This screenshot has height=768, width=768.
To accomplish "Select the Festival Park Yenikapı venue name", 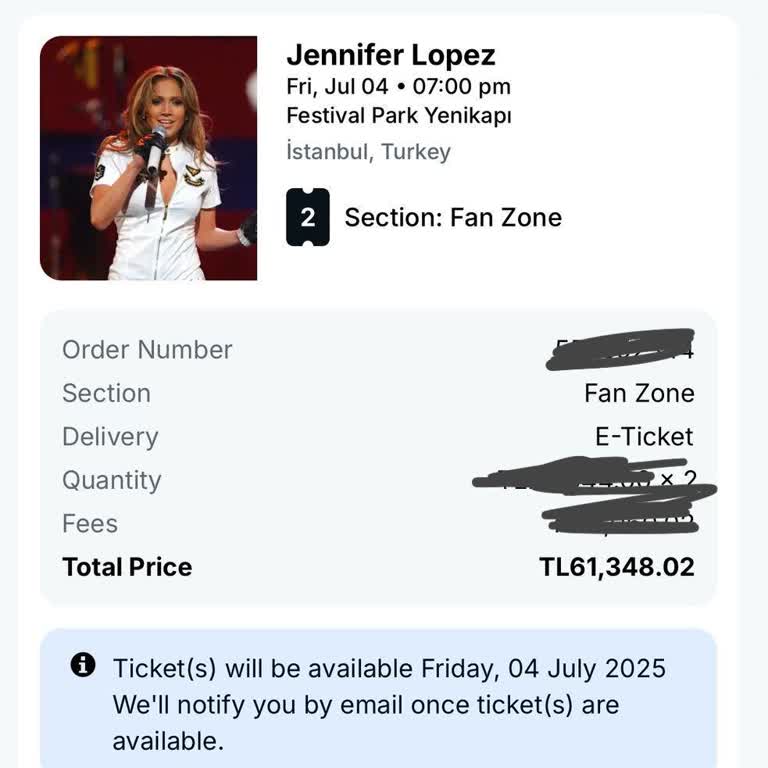I will tap(398, 116).
